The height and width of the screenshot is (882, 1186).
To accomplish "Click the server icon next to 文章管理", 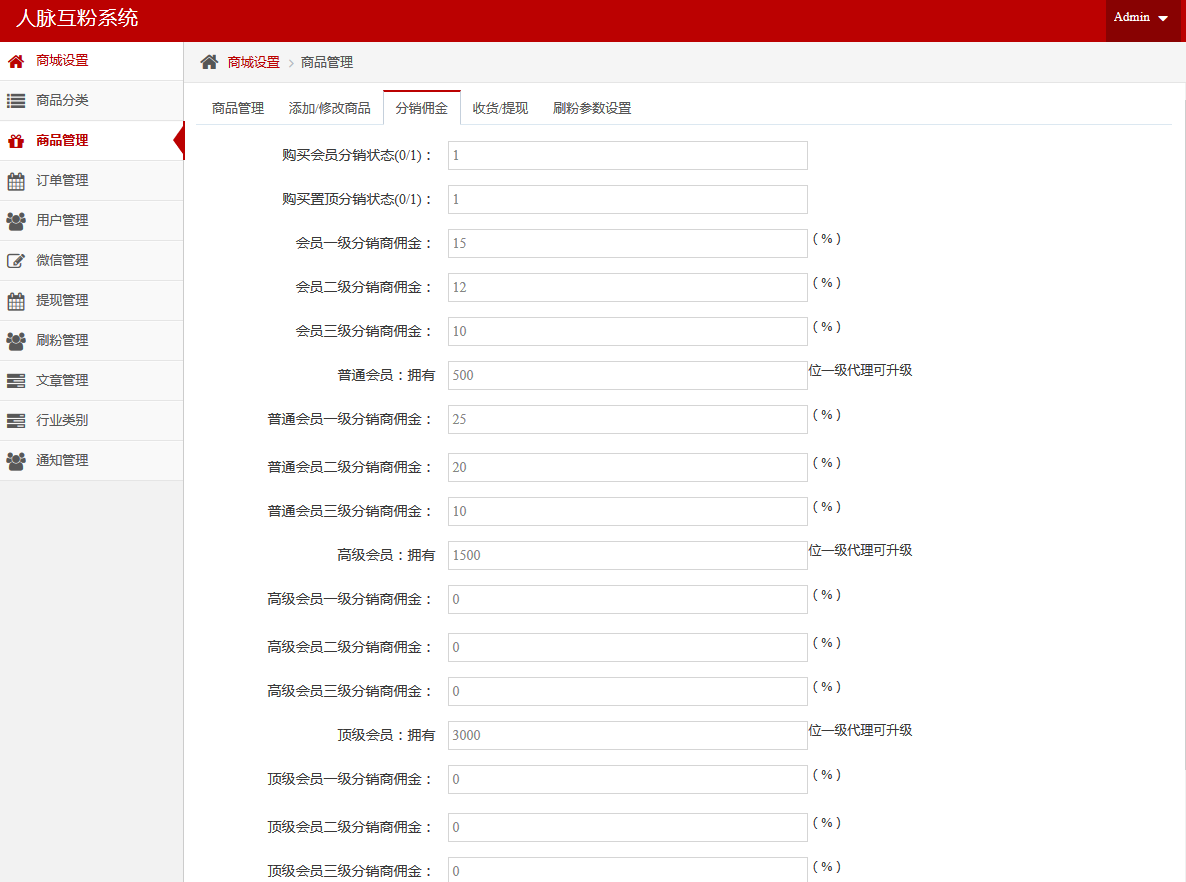I will tap(16, 381).
